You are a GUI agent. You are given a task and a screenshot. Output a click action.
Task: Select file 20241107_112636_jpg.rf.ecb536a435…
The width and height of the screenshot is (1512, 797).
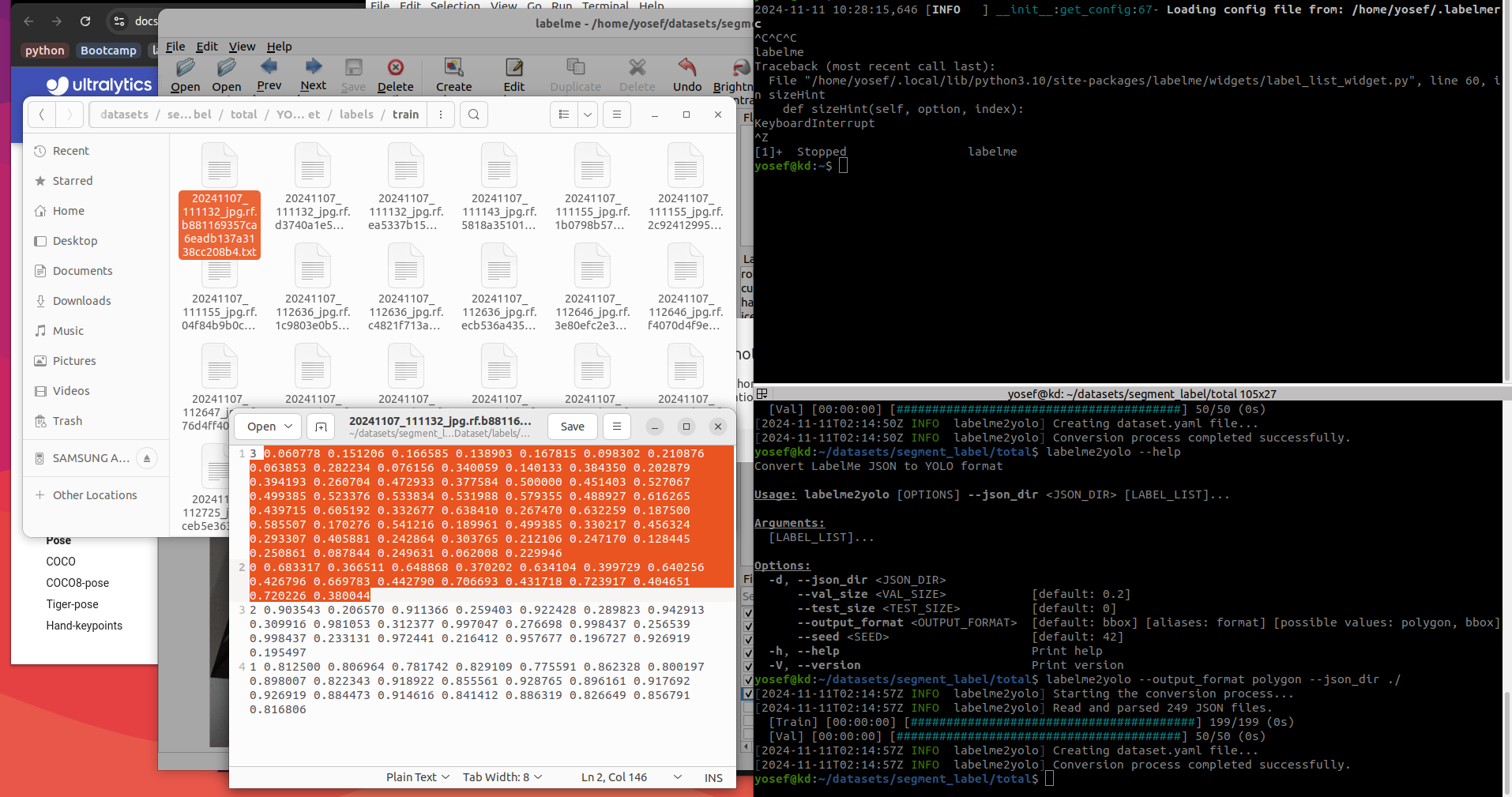[499, 288]
